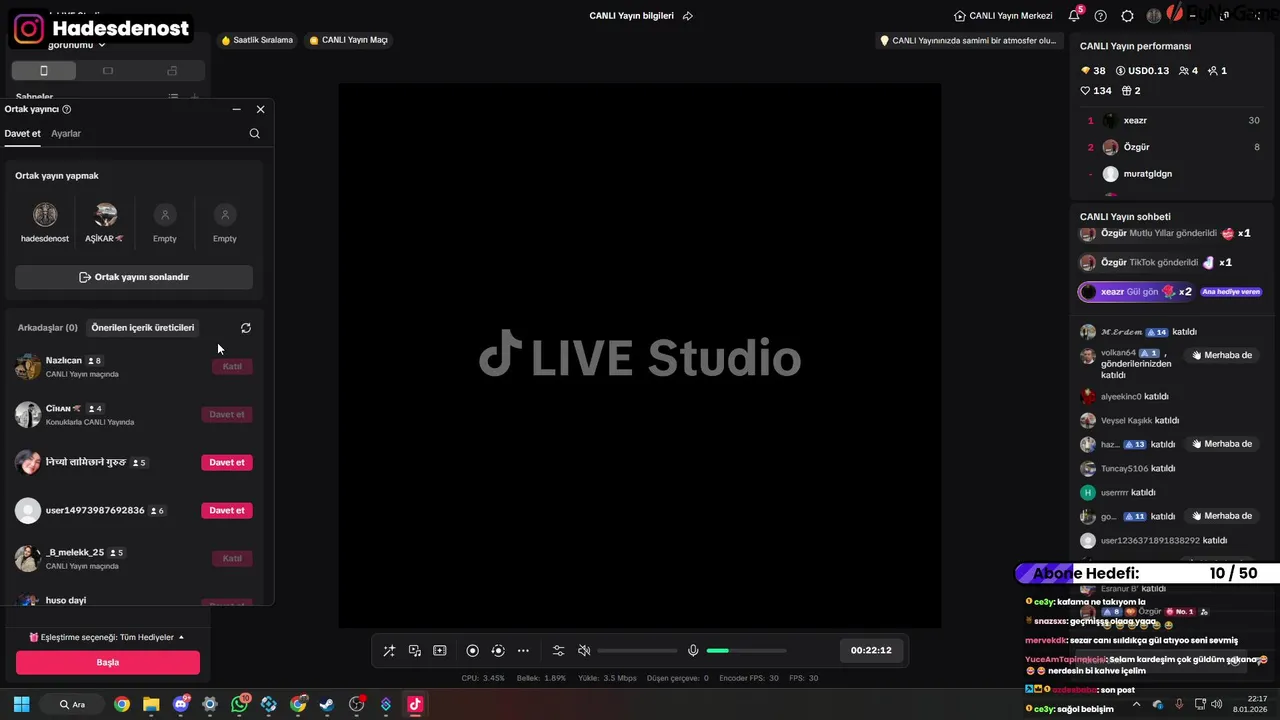
Task: Open the magic effects wand tool
Action: tap(389, 651)
